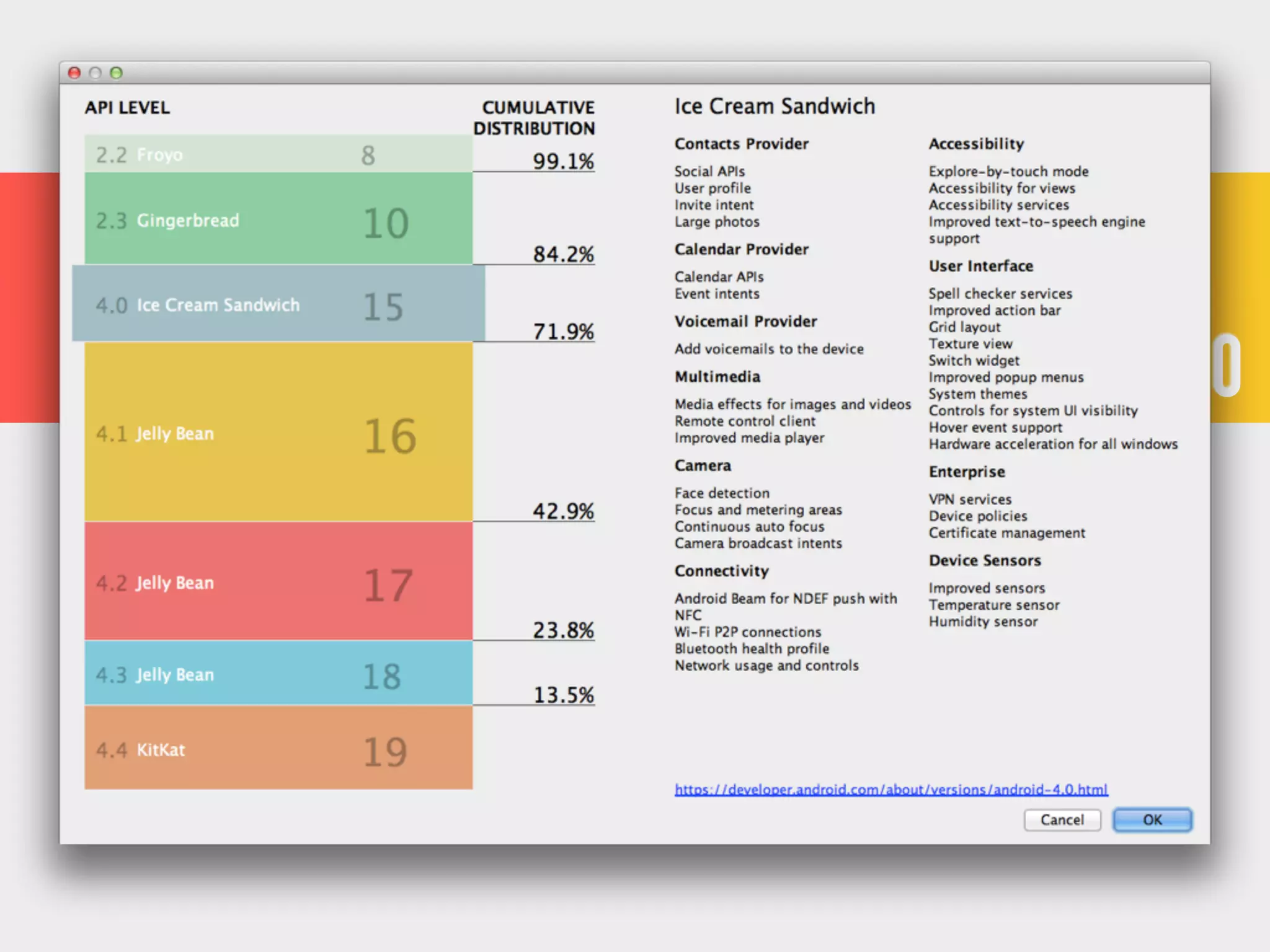Click the 71.9% cumulative distribution value

click(563, 332)
